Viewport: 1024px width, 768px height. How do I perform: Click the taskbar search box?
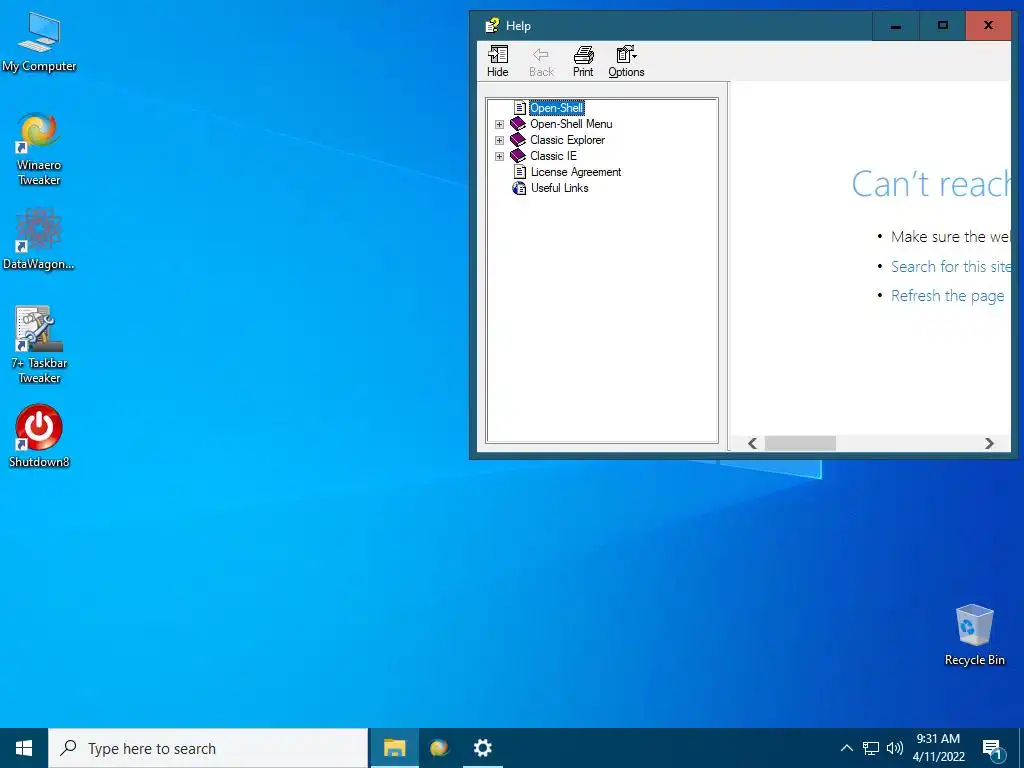(208, 748)
